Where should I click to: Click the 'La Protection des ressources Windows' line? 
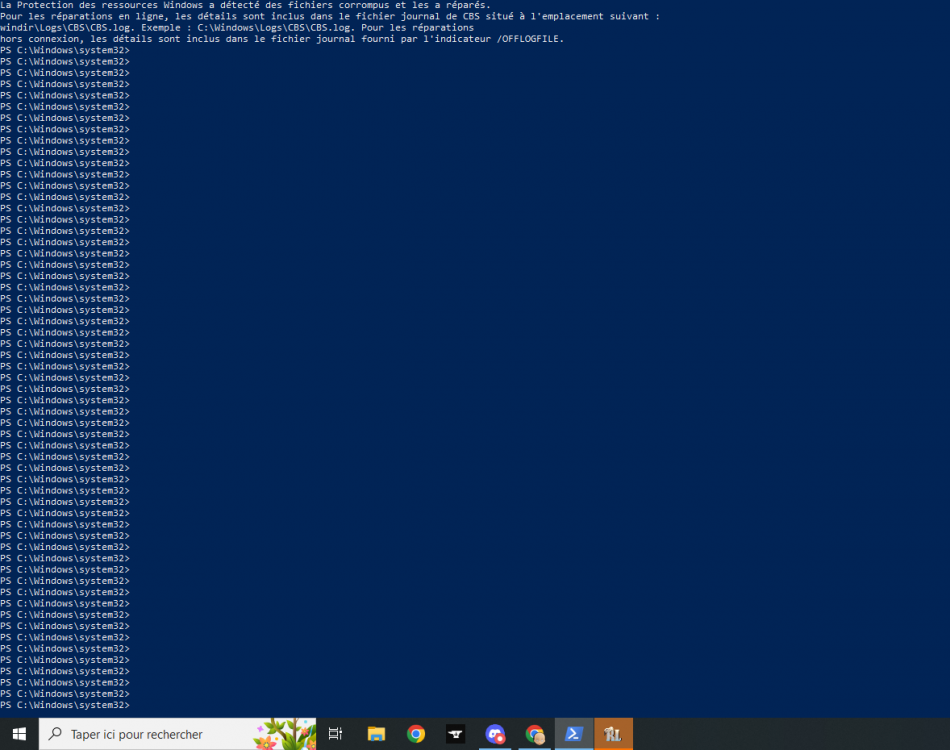tap(245, 5)
